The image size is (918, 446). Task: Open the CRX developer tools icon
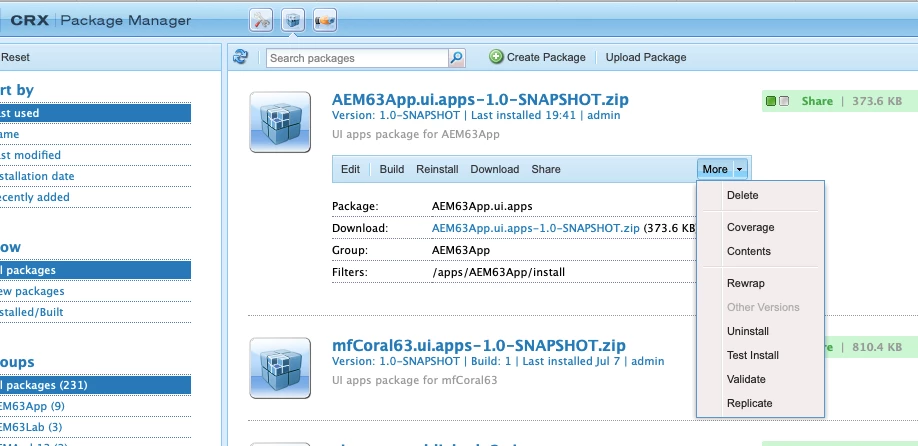(261, 20)
